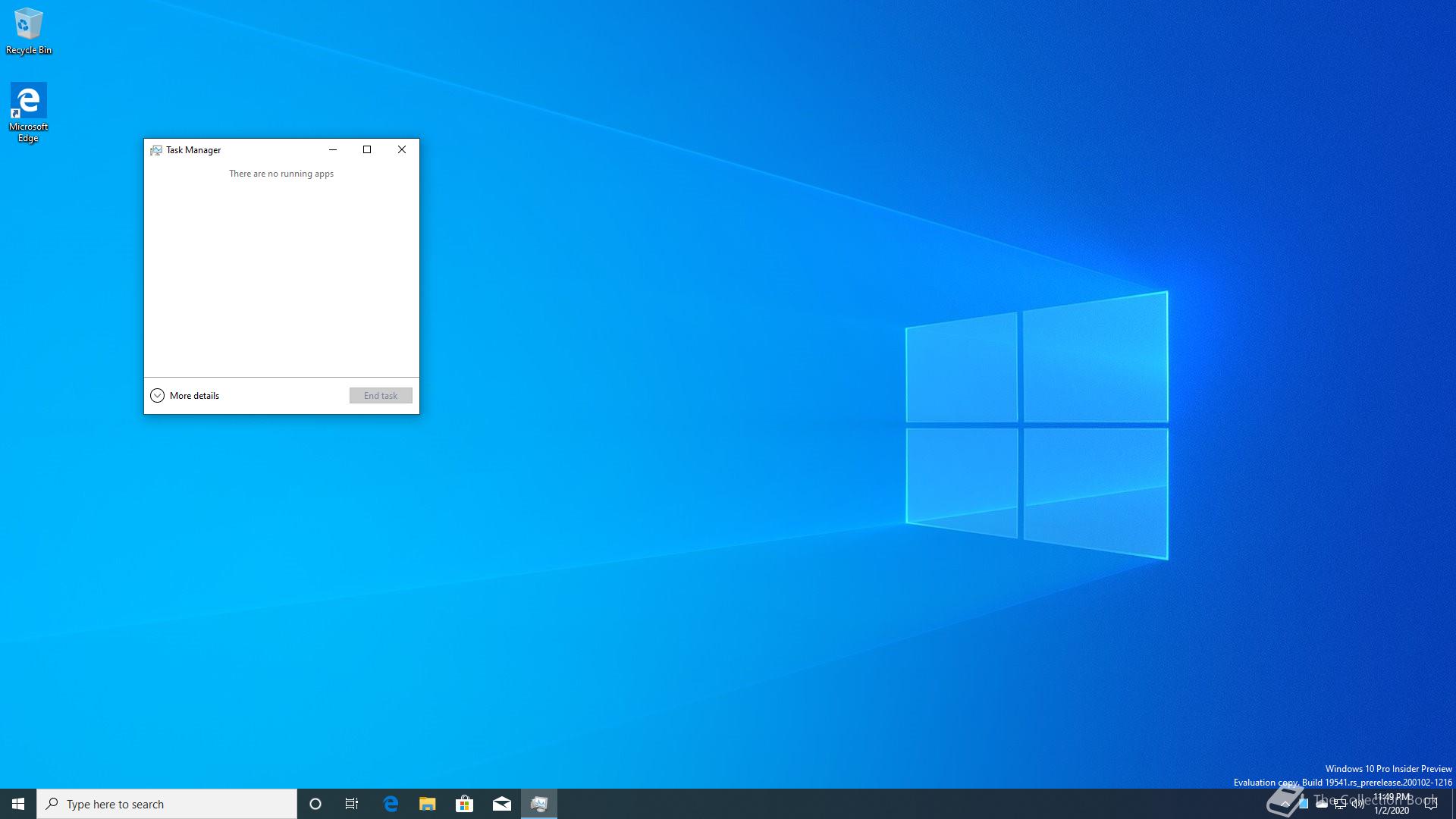The width and height of the screenshot is (1456, 819).
Task: Click the disabled End task button
Action: (x=381, y=396)
